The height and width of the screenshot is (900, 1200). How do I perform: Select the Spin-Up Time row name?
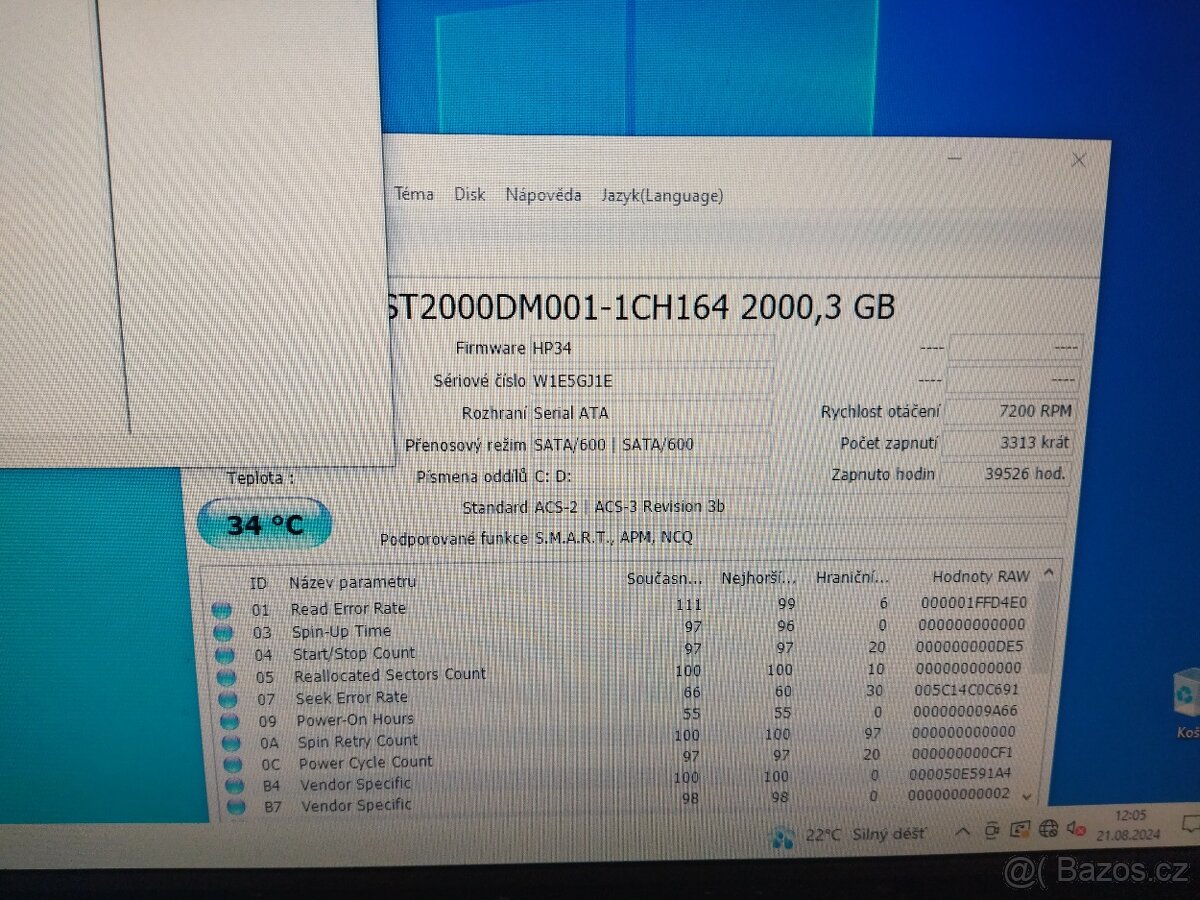tap(341, 631)
